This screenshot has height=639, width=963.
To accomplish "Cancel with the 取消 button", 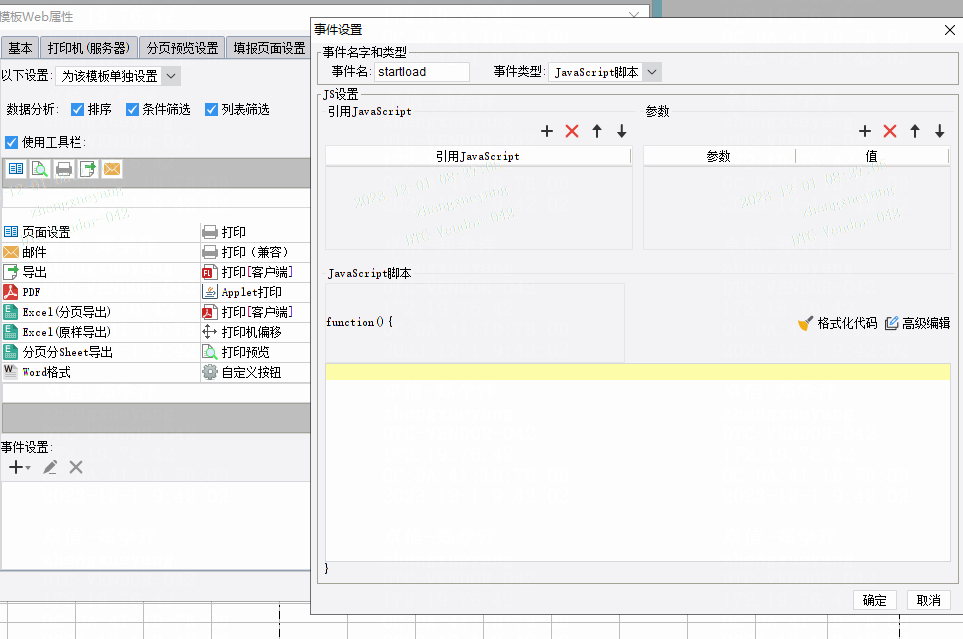I will coord(929,600).
